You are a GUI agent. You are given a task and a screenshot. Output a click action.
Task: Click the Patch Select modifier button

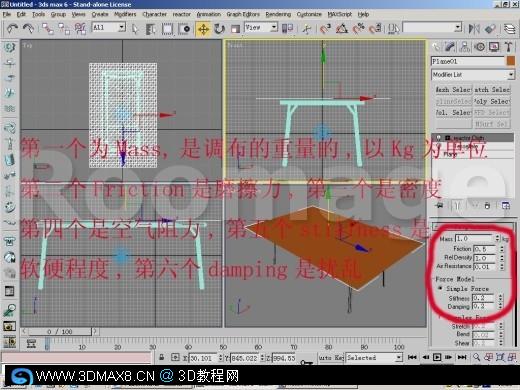coord(492,90)
